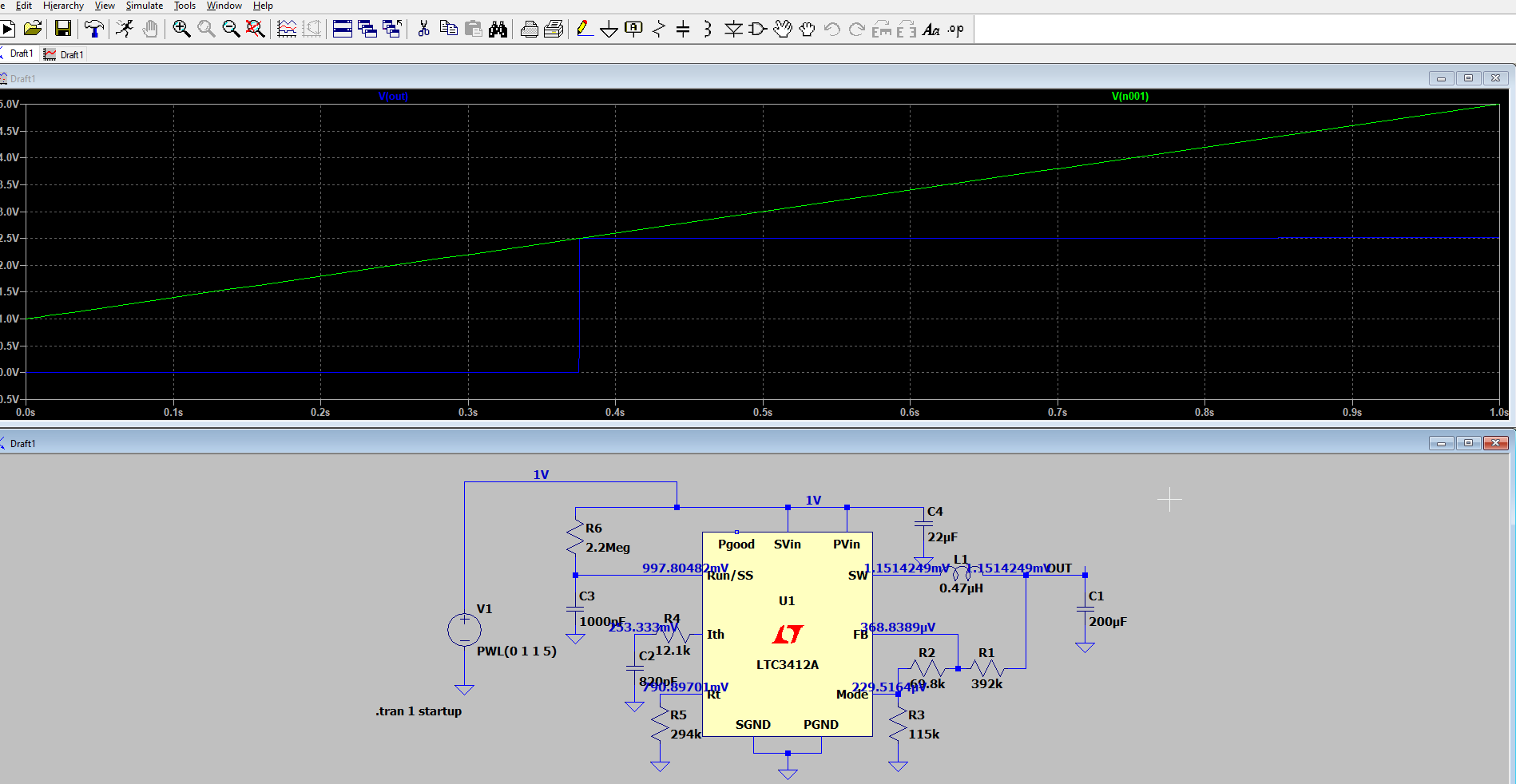Click the 0.47µH inductor value
The image size is (1516, 784).
coord(962,588)
